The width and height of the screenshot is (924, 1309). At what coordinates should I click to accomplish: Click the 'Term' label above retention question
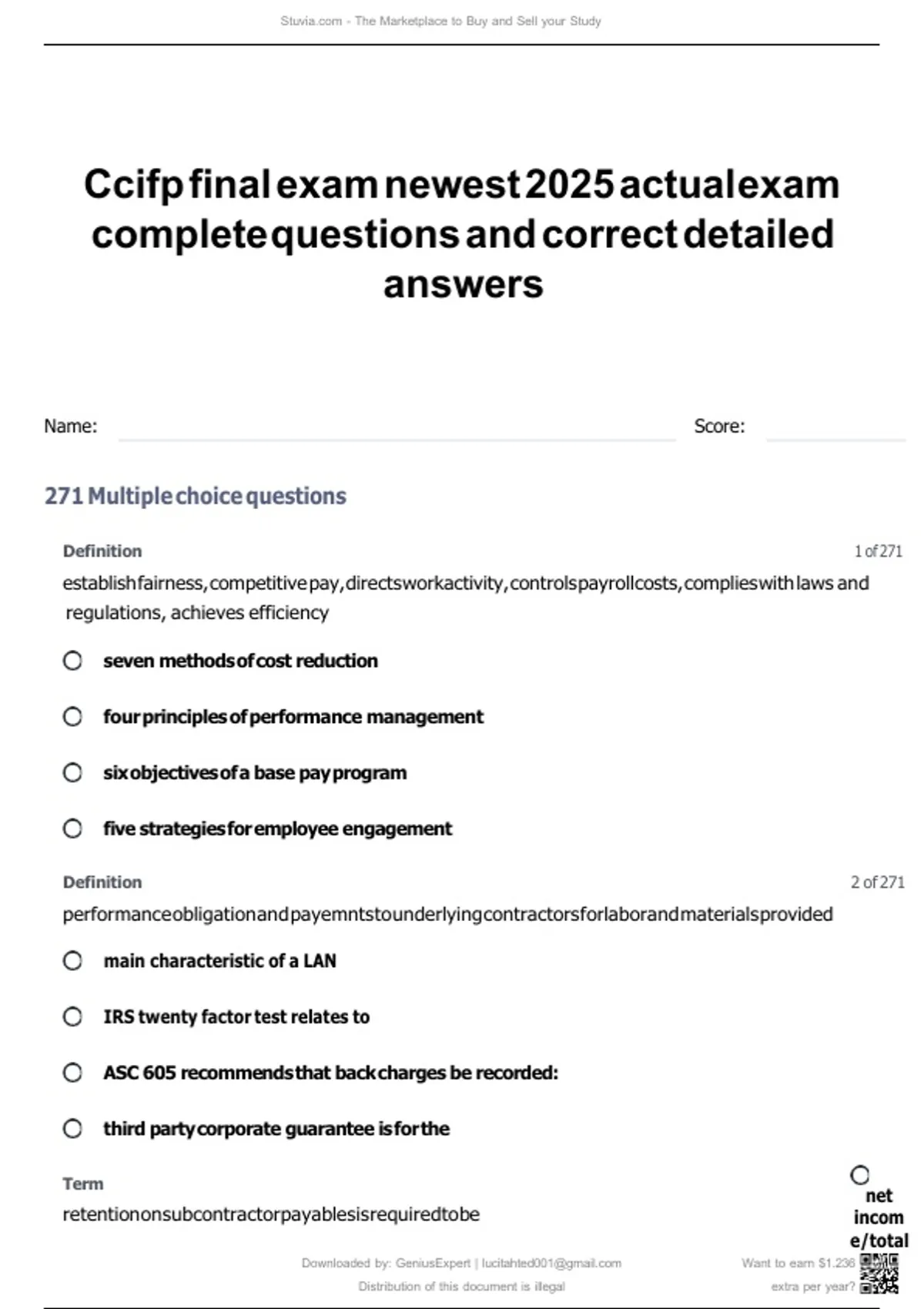coord(83,1183)
